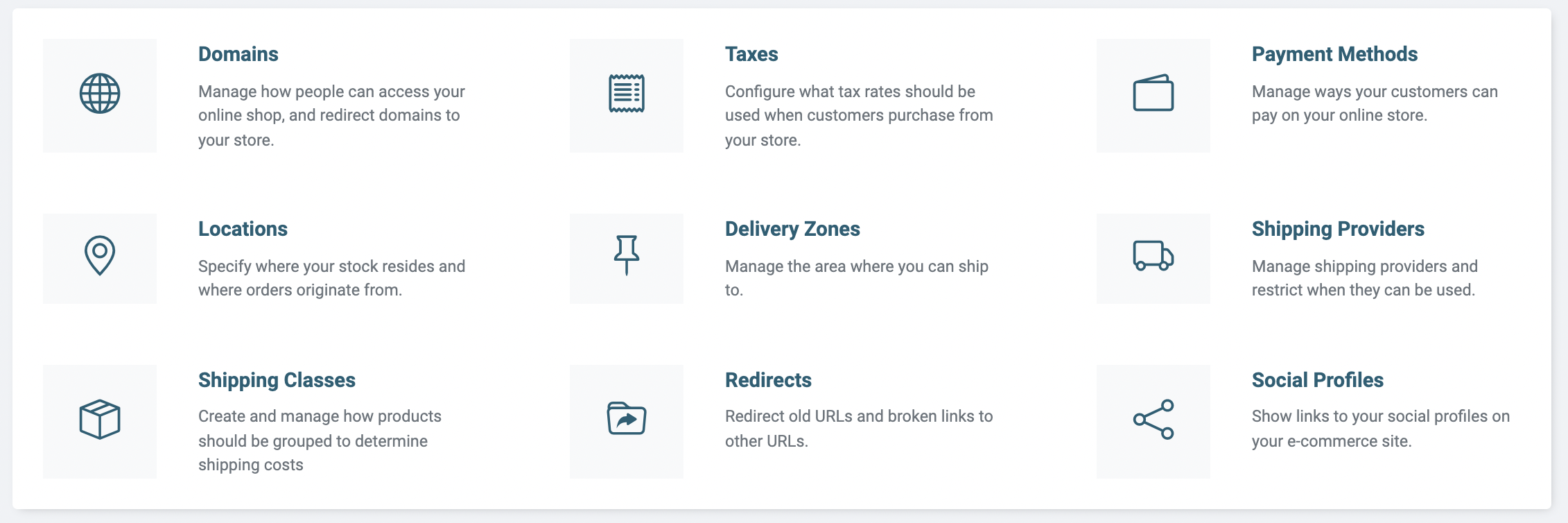Open the Domains settings link
This screenshot has width=1568, height=523.
pos(238,54)
